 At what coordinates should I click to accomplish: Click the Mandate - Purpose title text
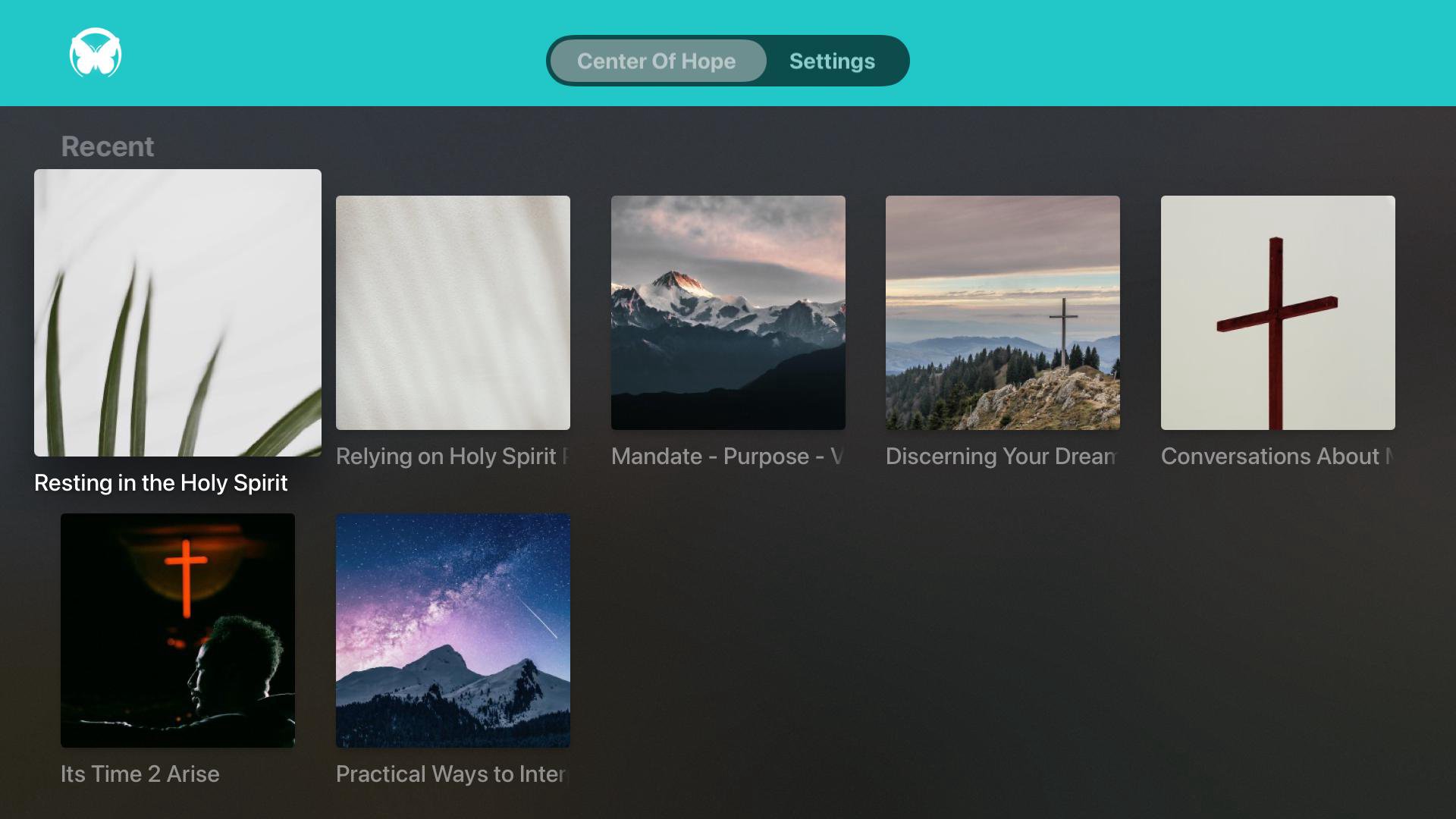click(726, 457)
